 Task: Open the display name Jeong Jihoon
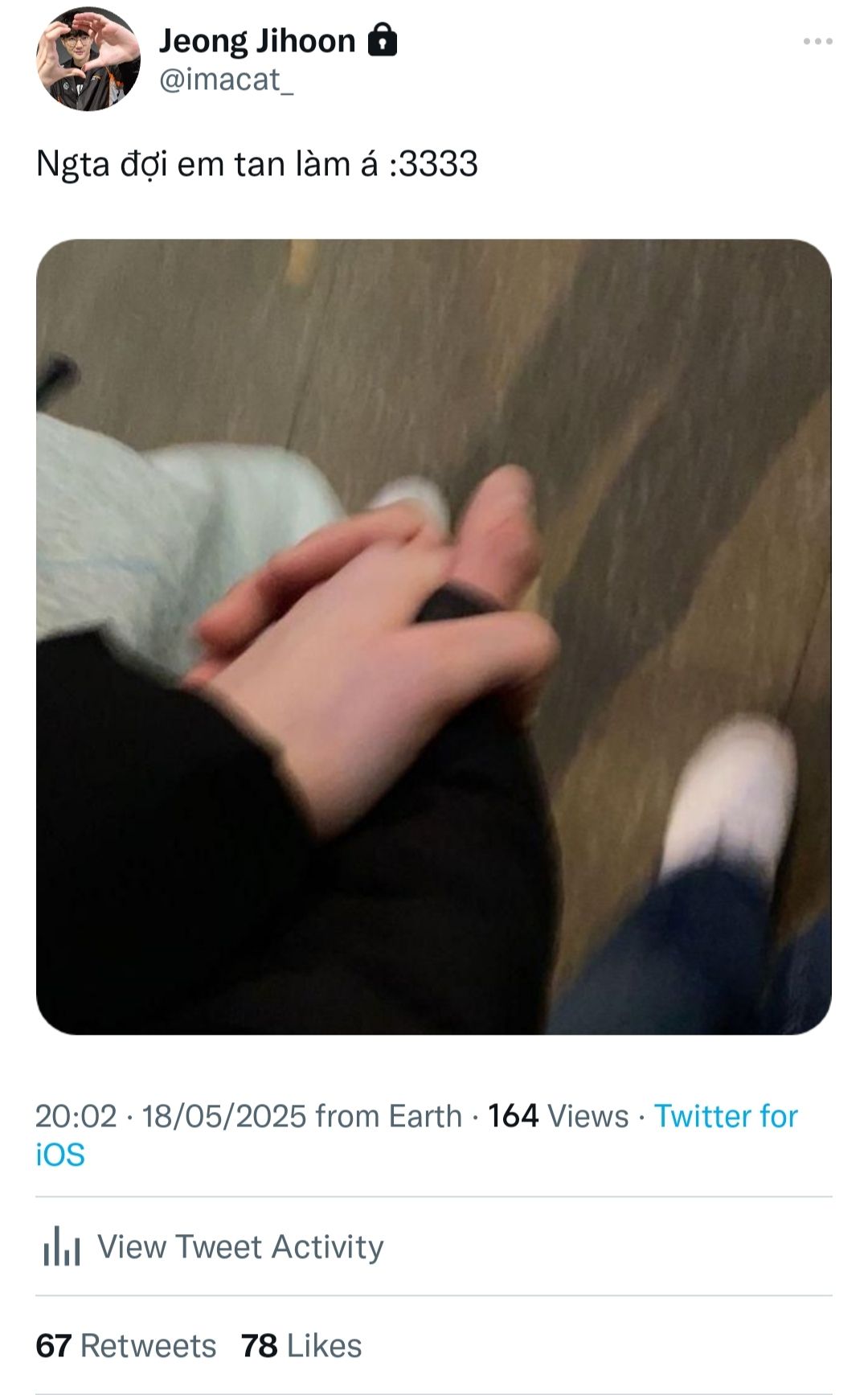257,40
